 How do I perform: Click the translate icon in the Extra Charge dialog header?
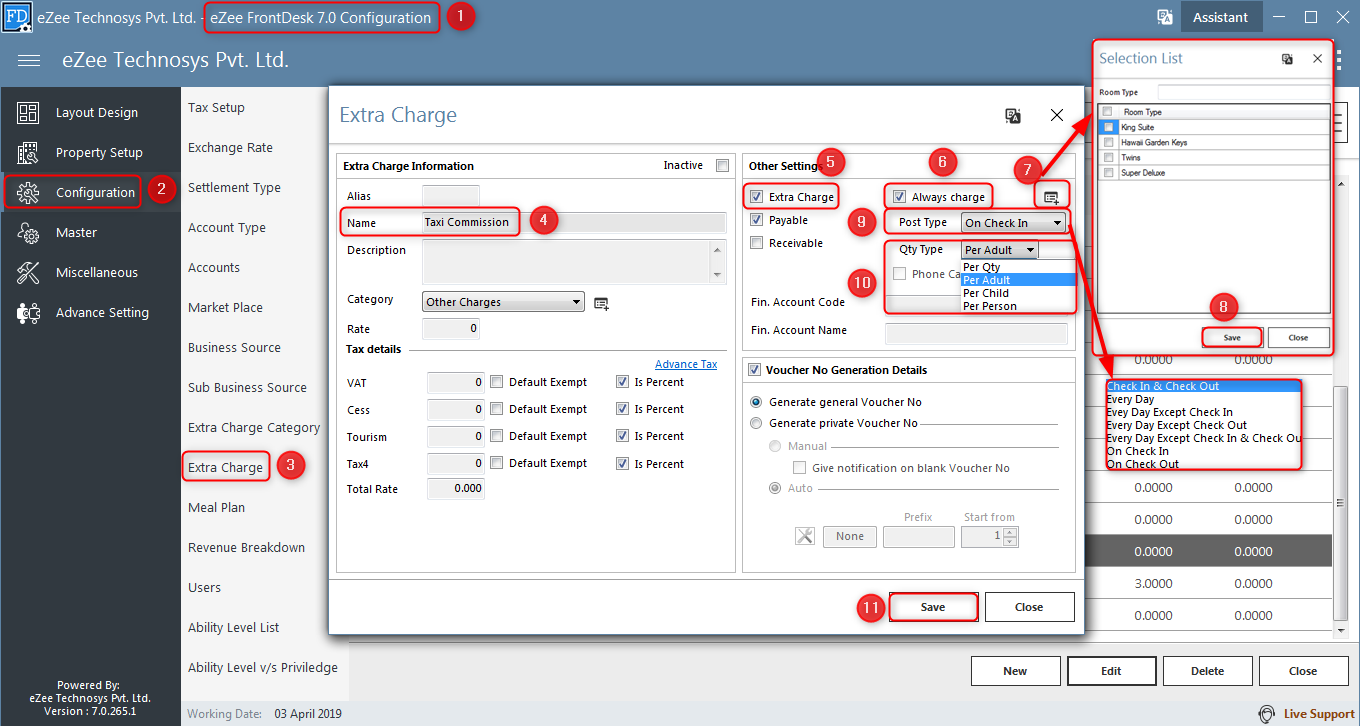pyautogui.click(x=1013, y=116)
